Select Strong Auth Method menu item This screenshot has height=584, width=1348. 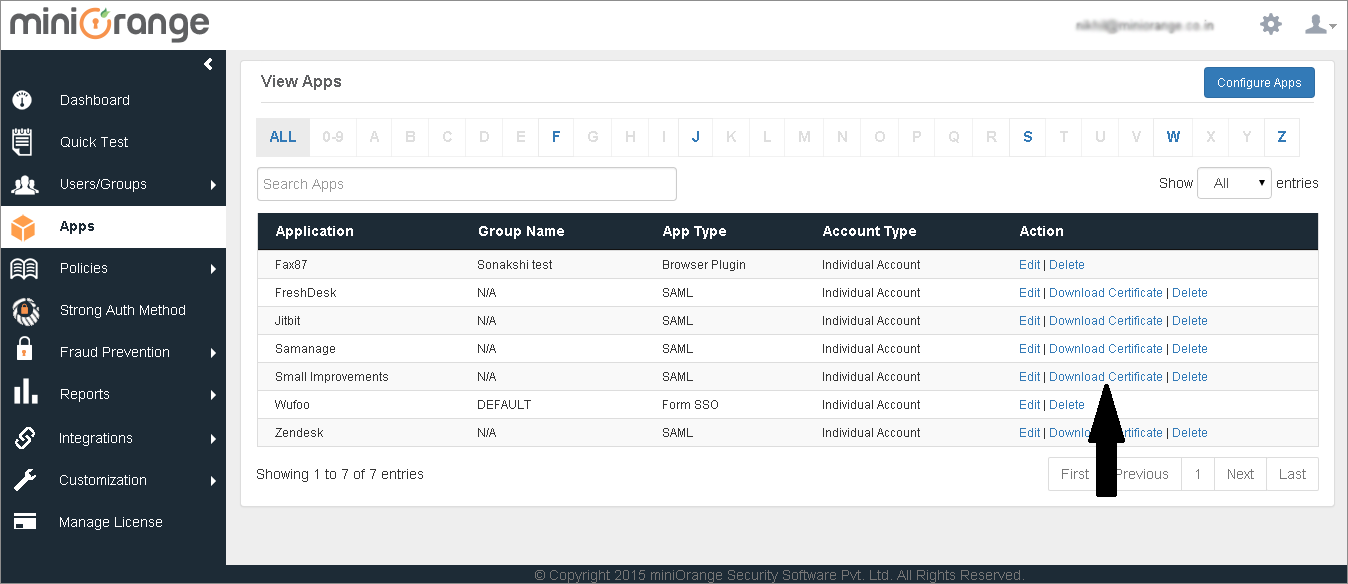(123, 310)
